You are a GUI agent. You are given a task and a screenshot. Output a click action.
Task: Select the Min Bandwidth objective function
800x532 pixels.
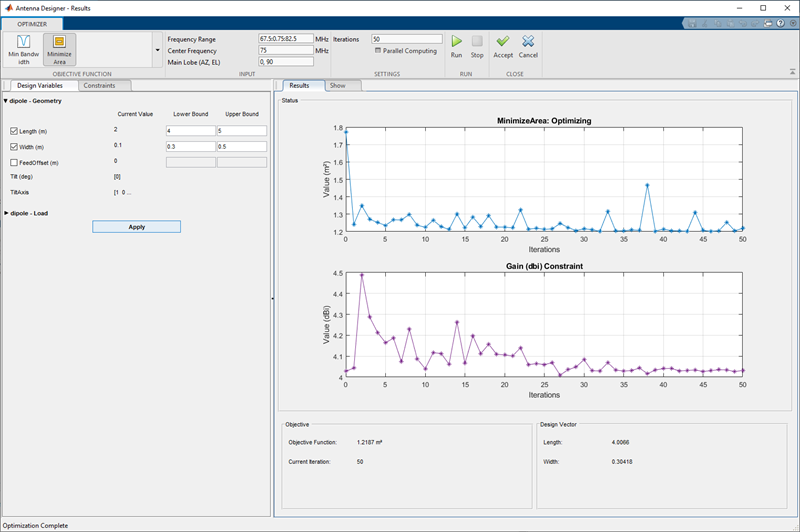click(x=23, y=49)
